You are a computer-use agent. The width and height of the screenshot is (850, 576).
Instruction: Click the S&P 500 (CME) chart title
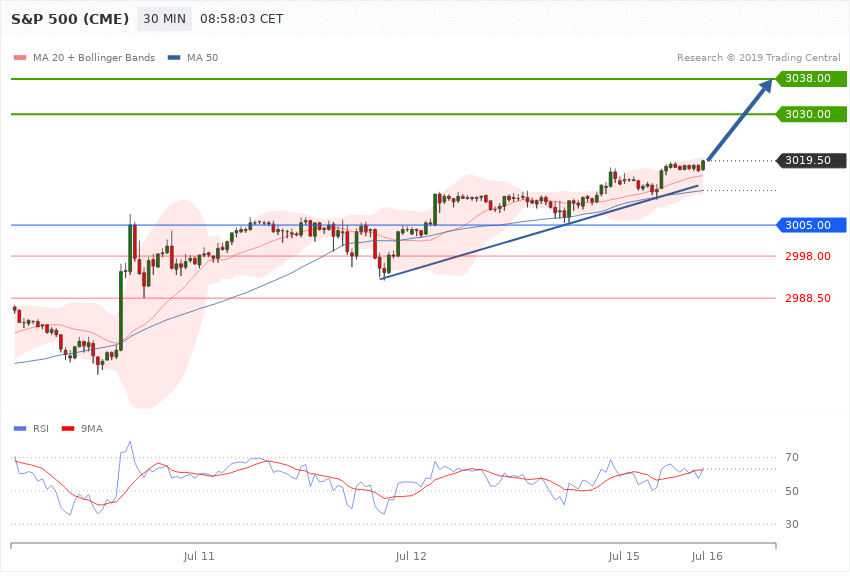(70, 19)
